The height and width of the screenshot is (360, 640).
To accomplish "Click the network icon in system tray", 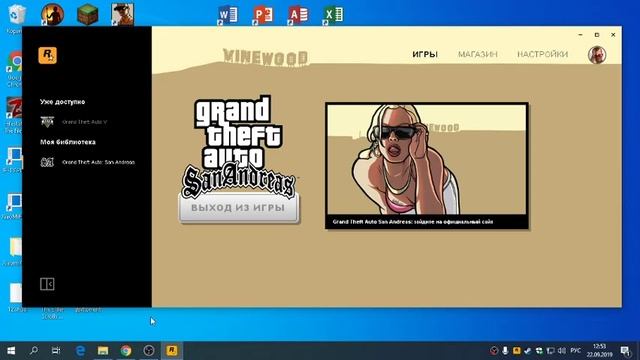I will pyautogui.click(x=551, y=351).
